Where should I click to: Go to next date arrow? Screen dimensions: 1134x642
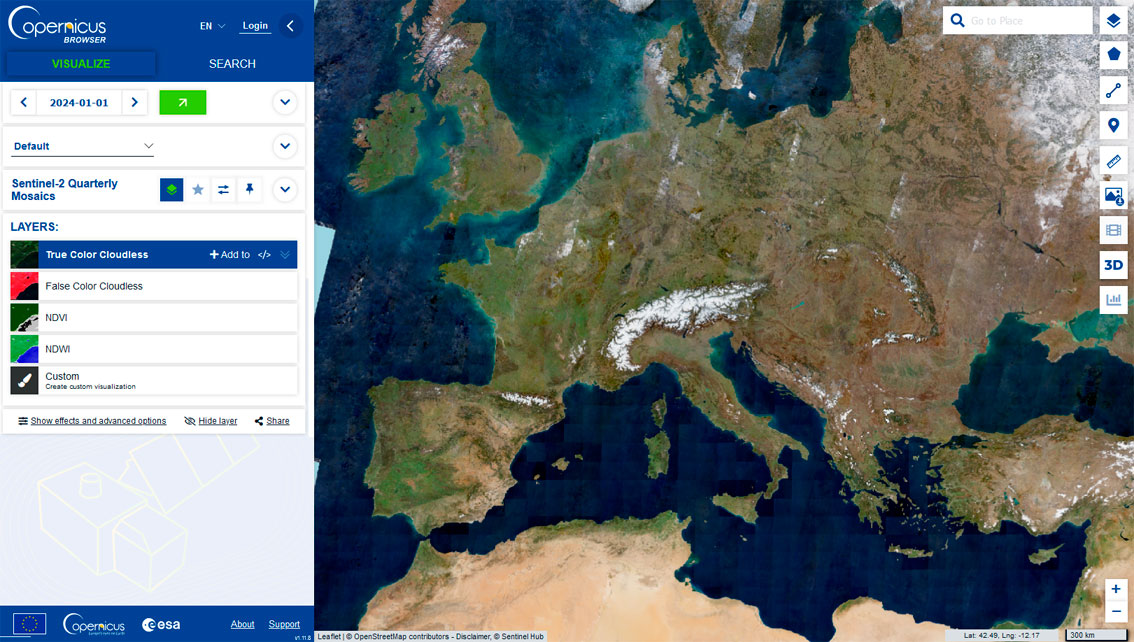135,103
